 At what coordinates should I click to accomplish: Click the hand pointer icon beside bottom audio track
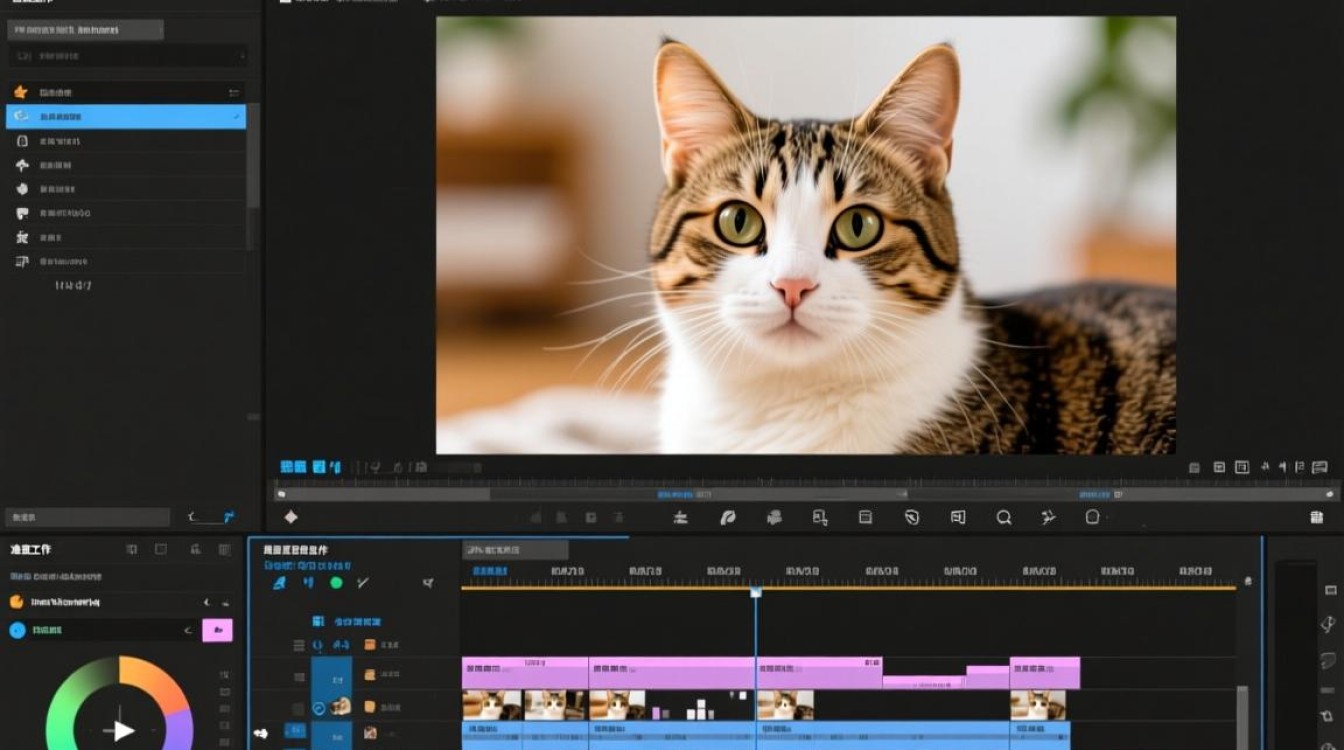point(261,733)
